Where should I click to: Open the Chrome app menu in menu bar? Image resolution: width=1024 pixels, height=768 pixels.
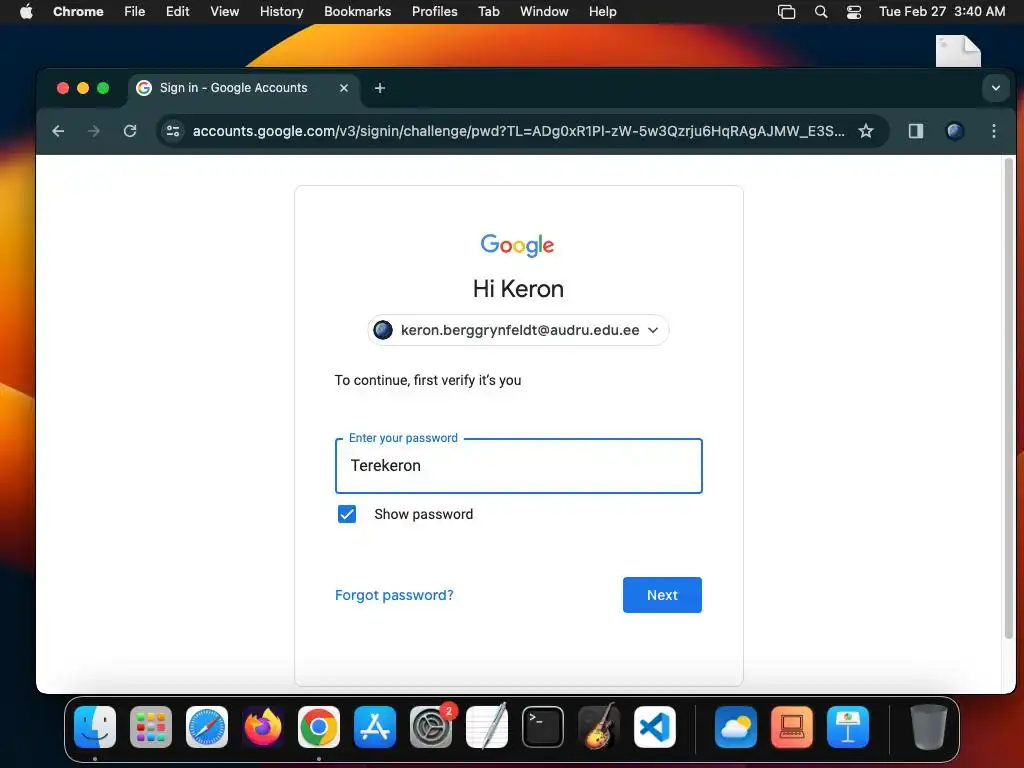pyautogui.click(x=78, y=12)
